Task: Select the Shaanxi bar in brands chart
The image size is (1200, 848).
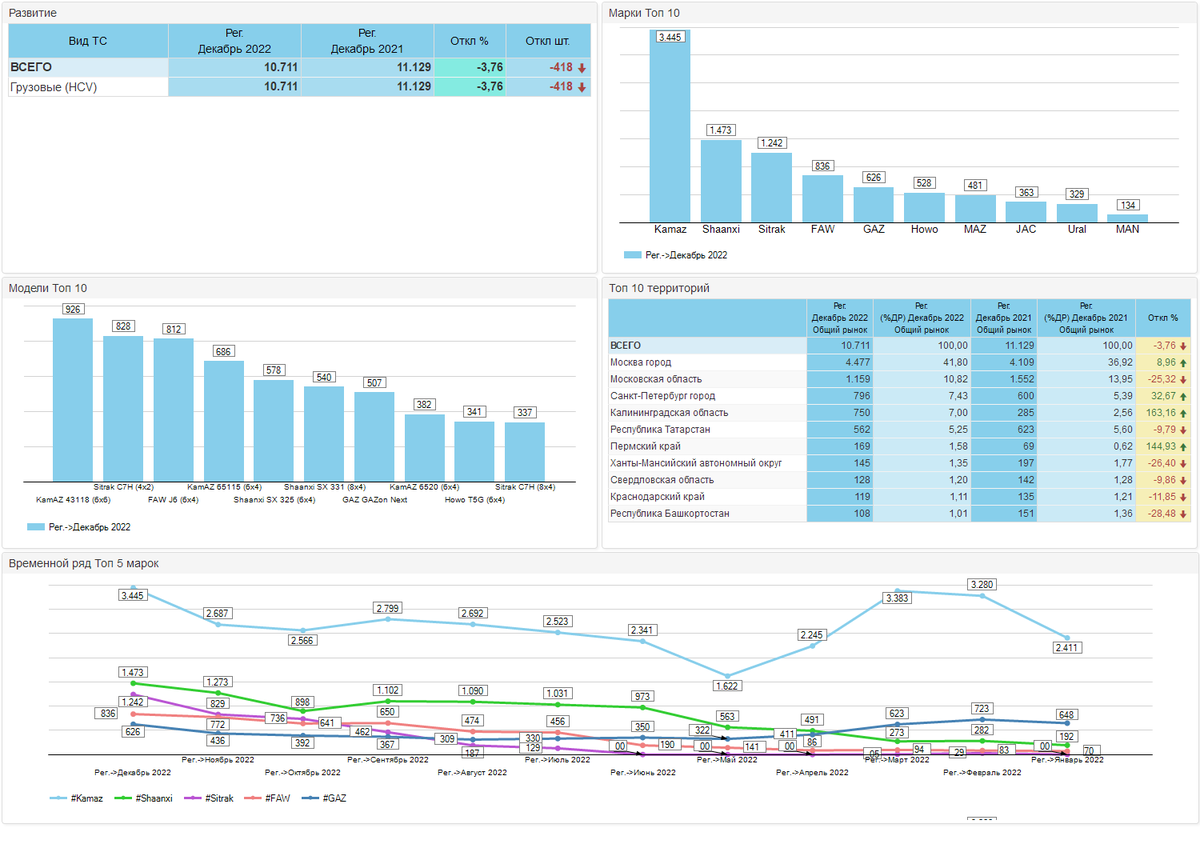Action: [x=721, y=181]
